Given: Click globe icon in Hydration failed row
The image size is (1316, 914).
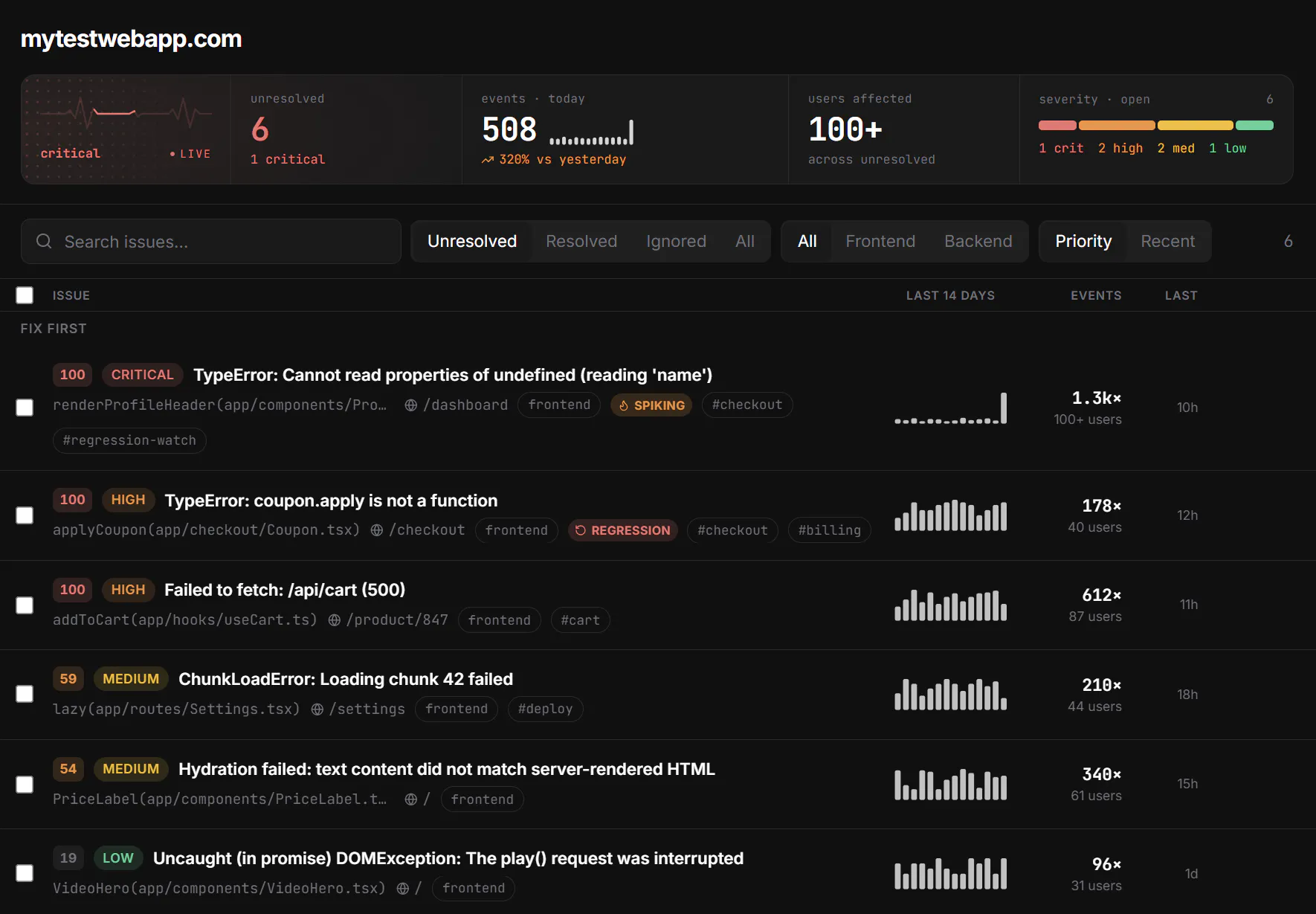Looking at the screenshot, I should click(x=410, y=799).
